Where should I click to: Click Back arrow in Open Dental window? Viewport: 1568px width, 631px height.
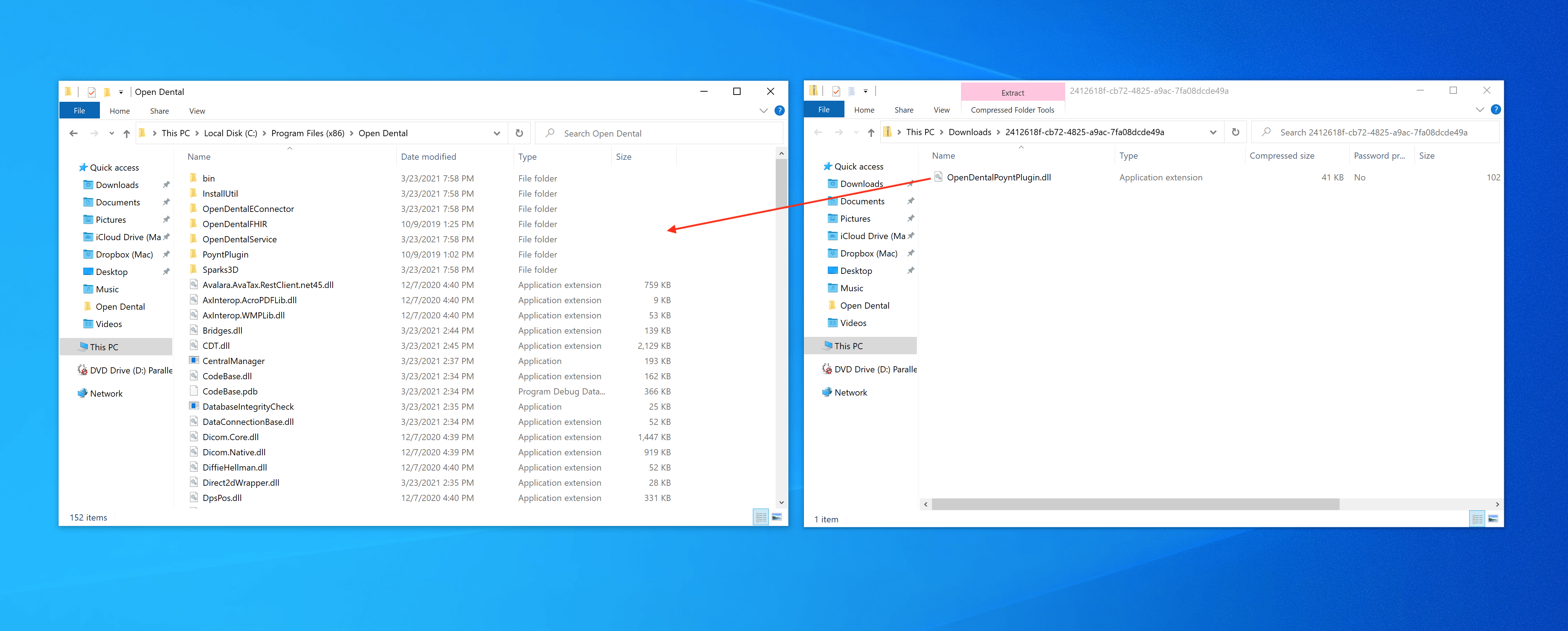[73, 133]
